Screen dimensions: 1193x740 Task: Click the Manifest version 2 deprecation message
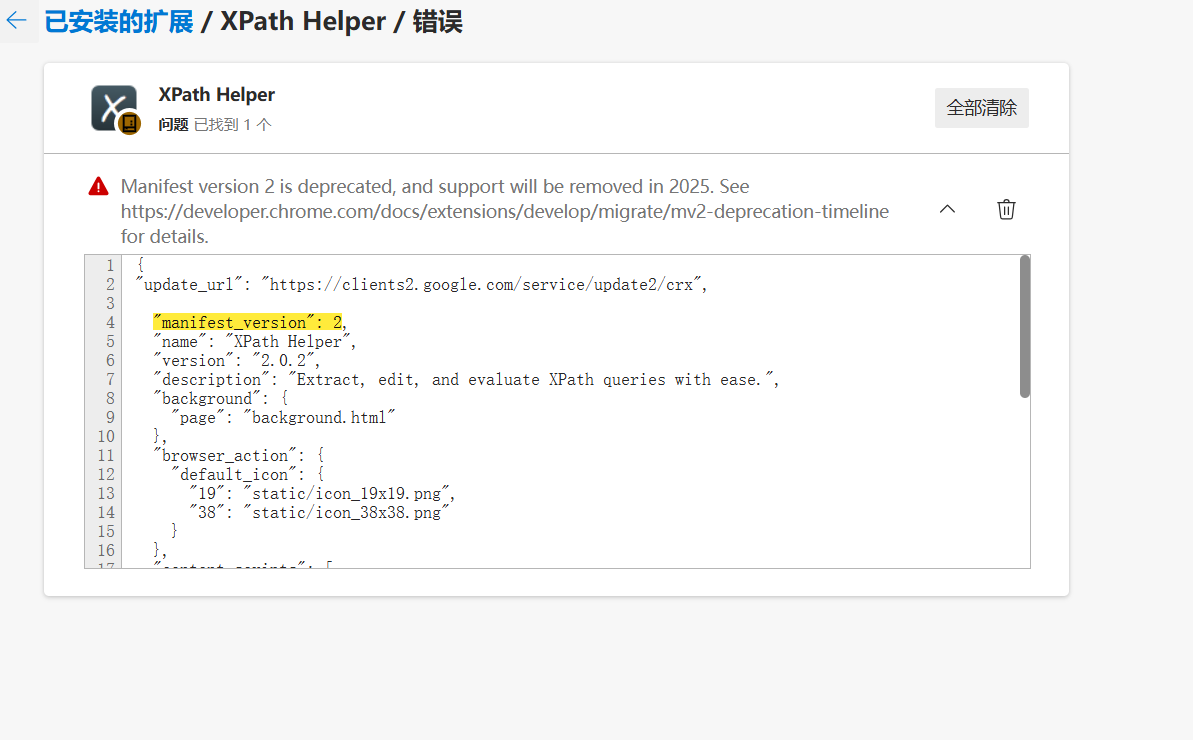504,211
